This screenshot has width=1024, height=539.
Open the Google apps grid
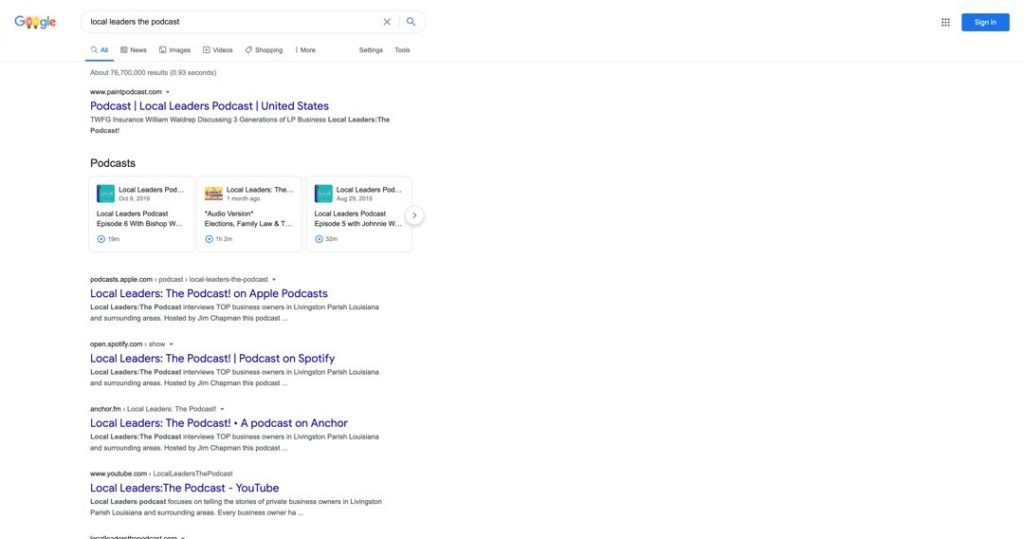click(x=945, y=22)
